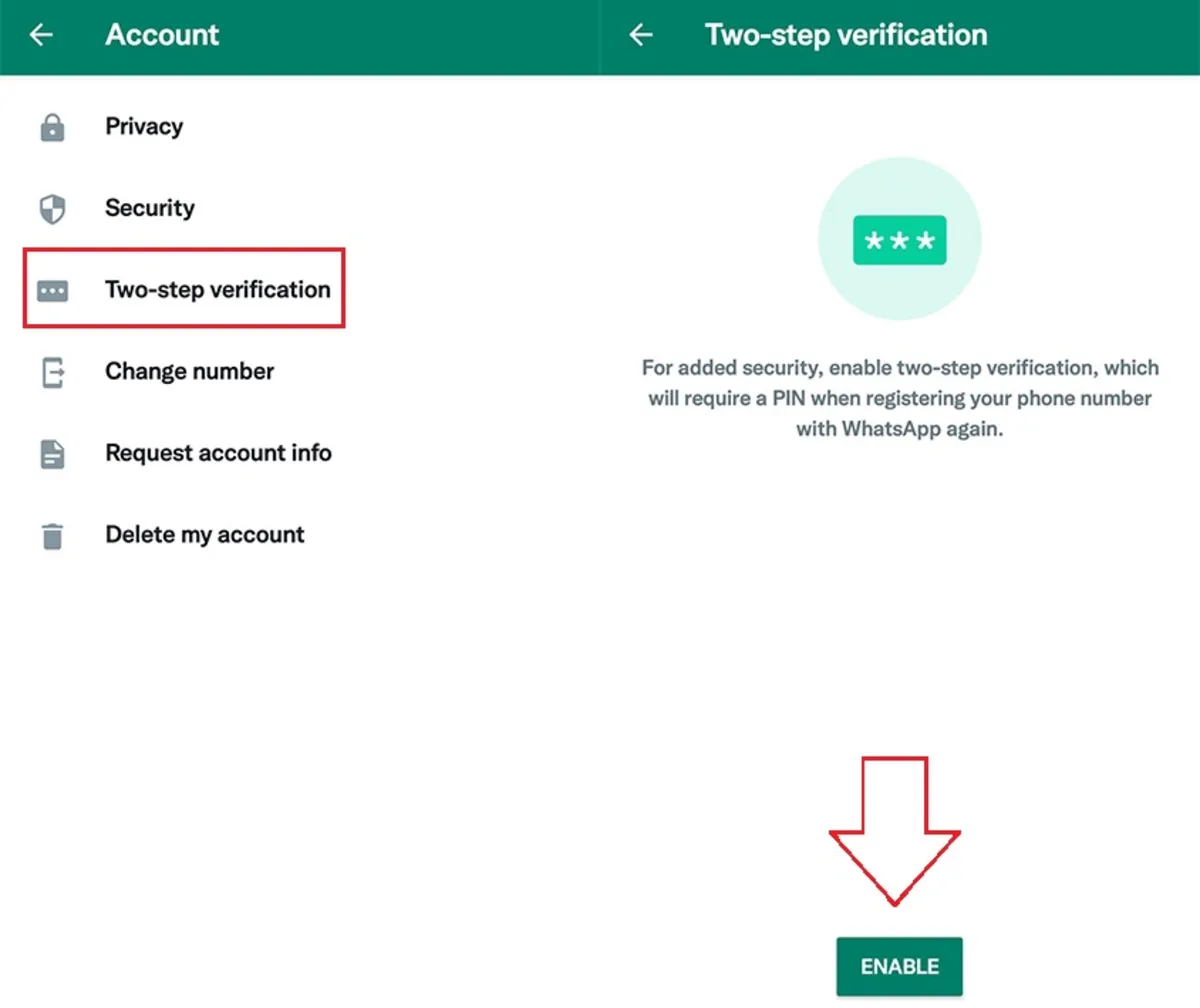This screenshot has width=1200, height=1008.
Task: Open the Change number option
Action: pos(188,371)
